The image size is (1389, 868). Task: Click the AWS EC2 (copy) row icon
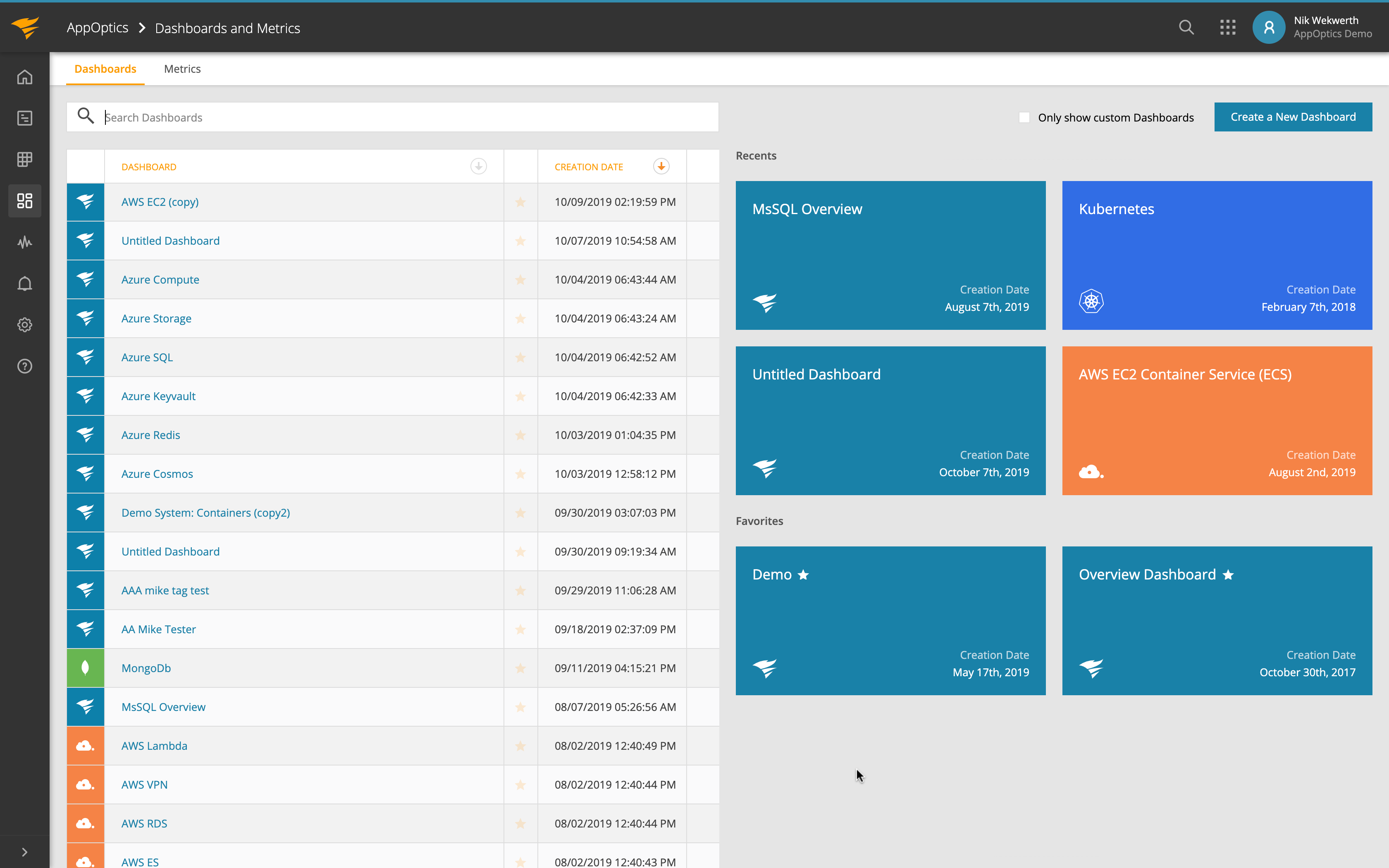[86, 202]
